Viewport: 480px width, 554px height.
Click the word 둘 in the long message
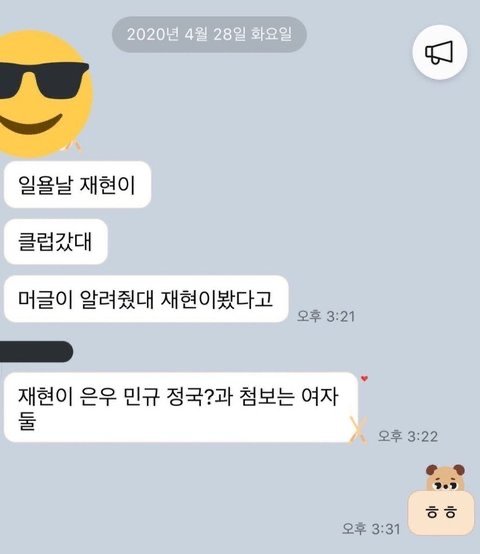tap(27, 420)
